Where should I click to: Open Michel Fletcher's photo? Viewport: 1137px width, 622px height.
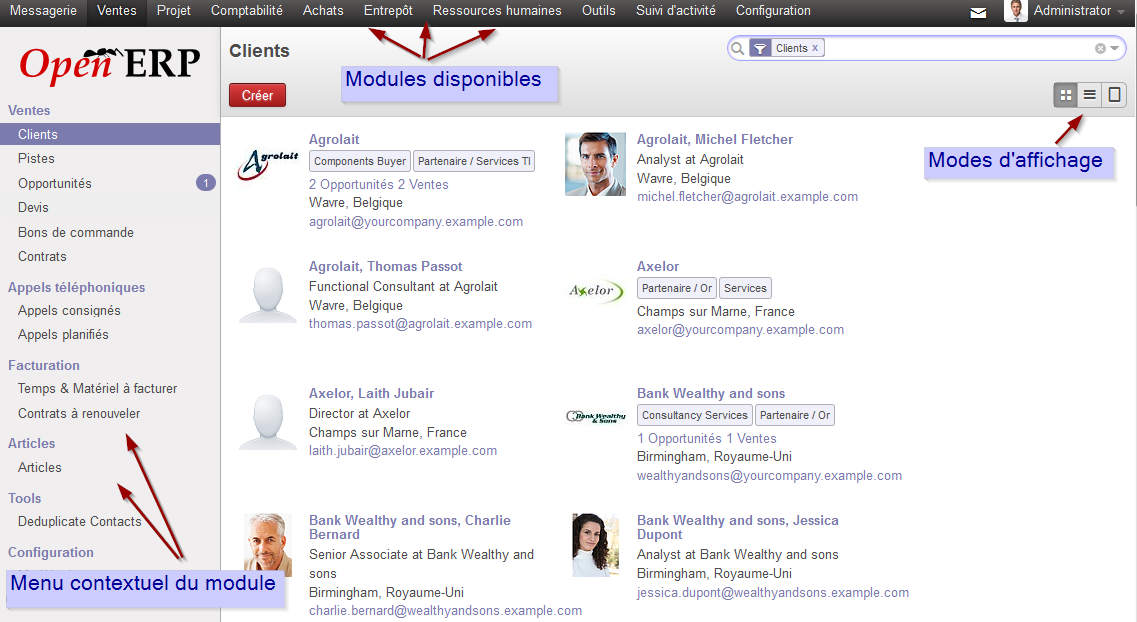pyautogui.click(x=595, y=164)
